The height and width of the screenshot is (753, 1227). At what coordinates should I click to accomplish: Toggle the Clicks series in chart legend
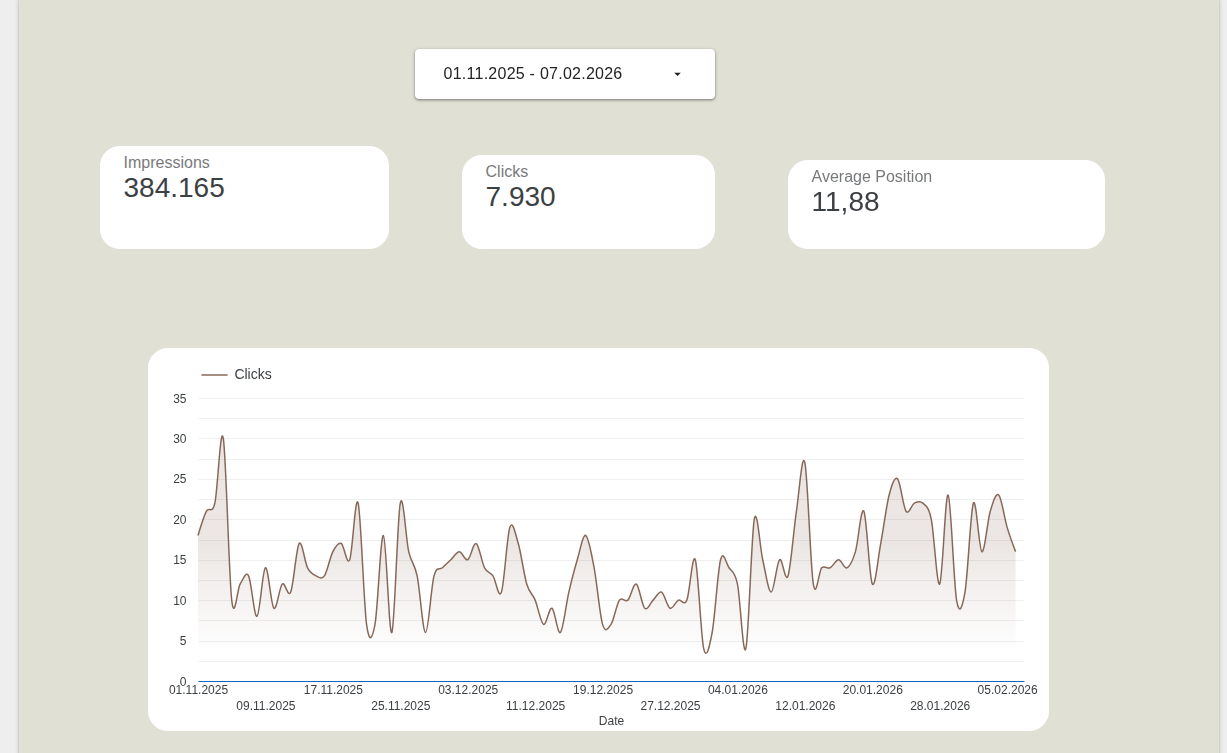click(237, 374)
